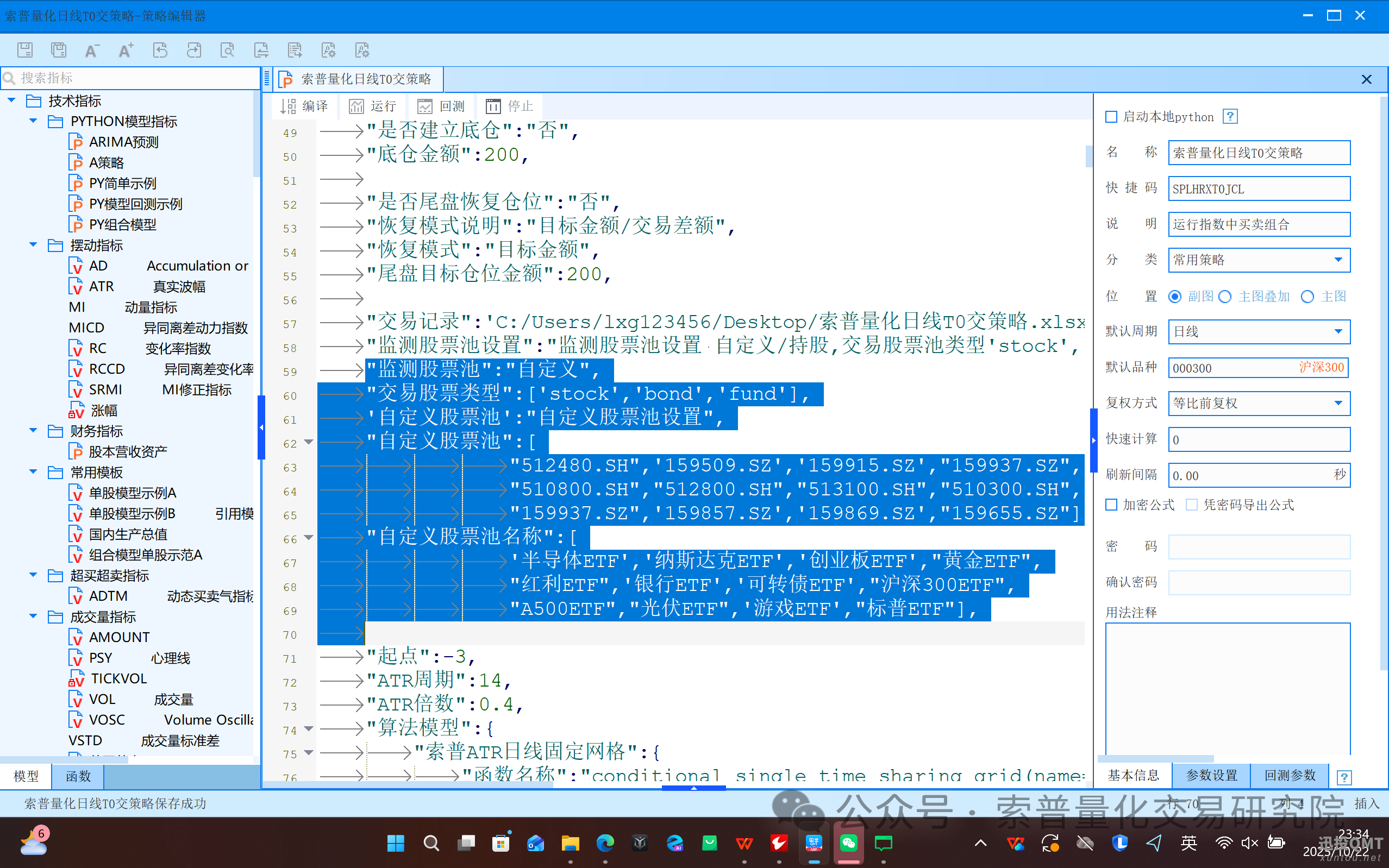Switch to the 函数 tab
Viewport: 1389px width, 868px height.
pos(78,776)
